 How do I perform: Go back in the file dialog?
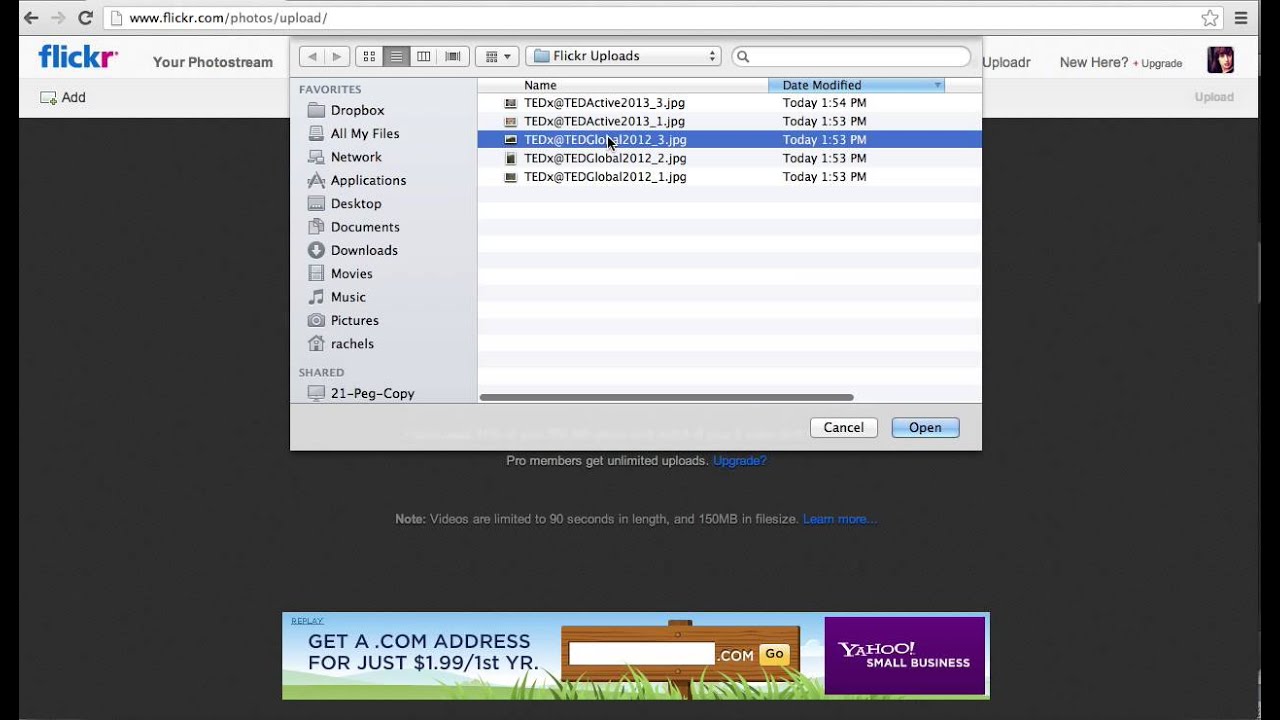312,56
